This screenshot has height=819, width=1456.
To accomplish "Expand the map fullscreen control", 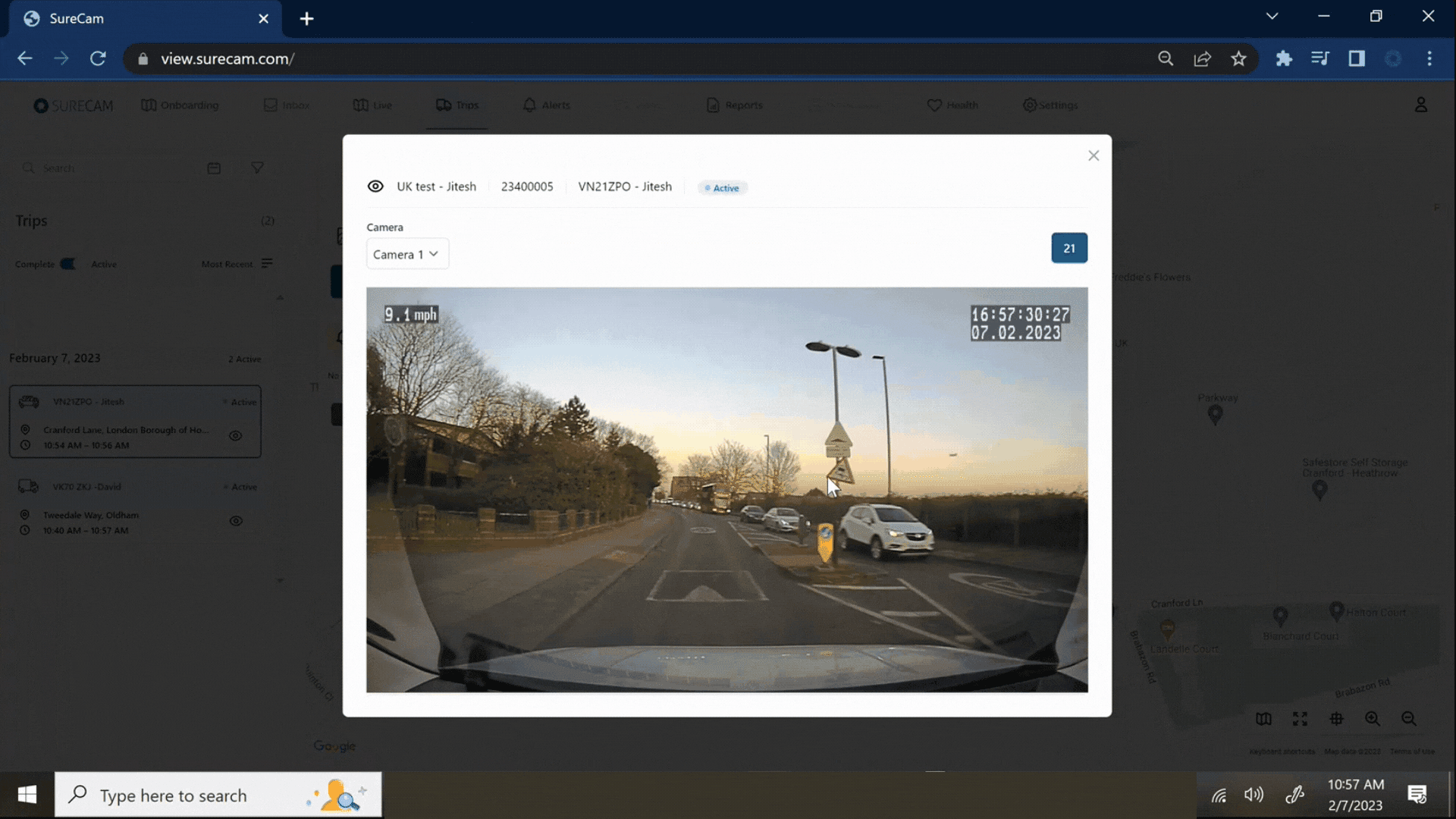I will 1300,718.
